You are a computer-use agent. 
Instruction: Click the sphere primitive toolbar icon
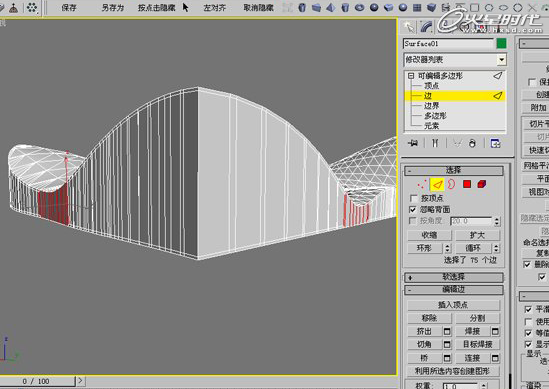pos(374,7)
